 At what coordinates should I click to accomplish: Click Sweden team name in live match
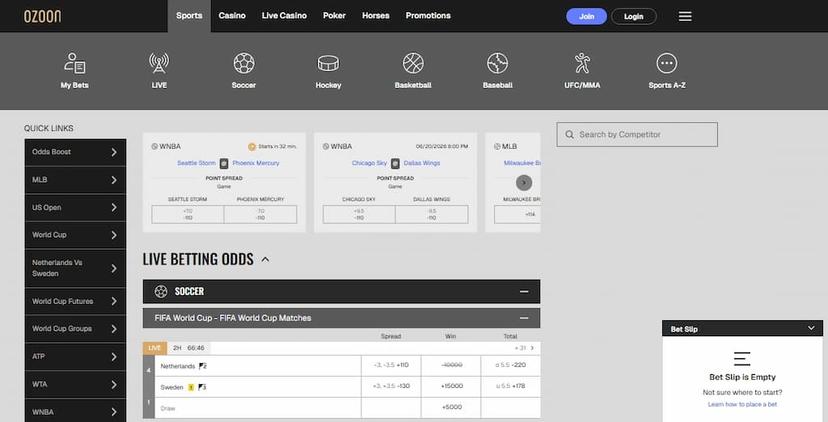point(172,387)
